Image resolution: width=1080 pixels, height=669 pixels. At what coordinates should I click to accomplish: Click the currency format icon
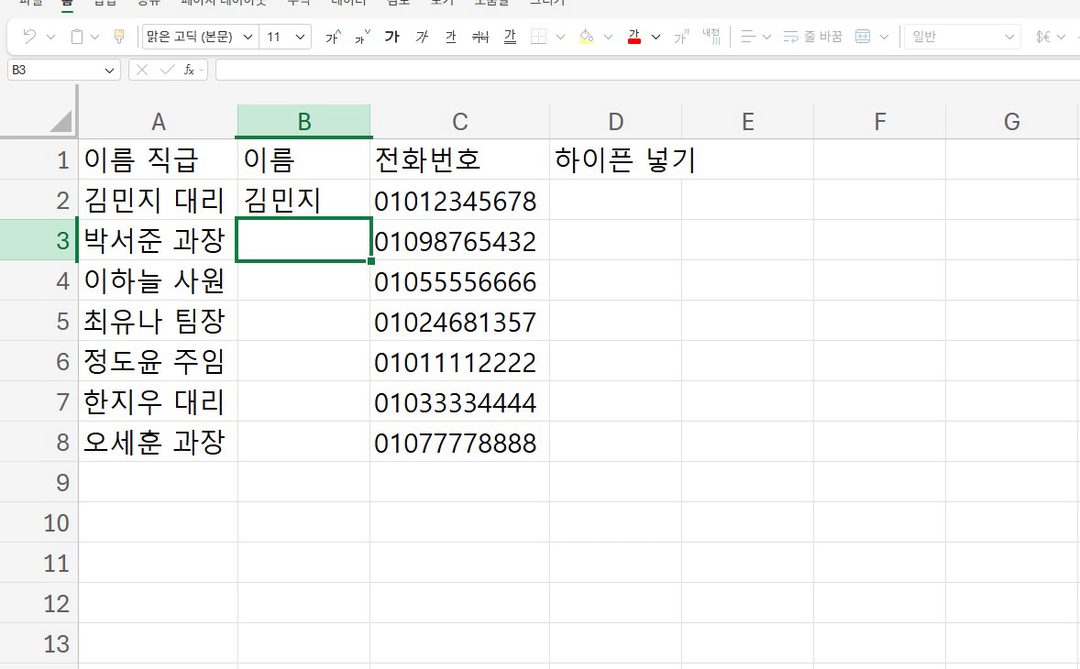[x=1043, y=37]
